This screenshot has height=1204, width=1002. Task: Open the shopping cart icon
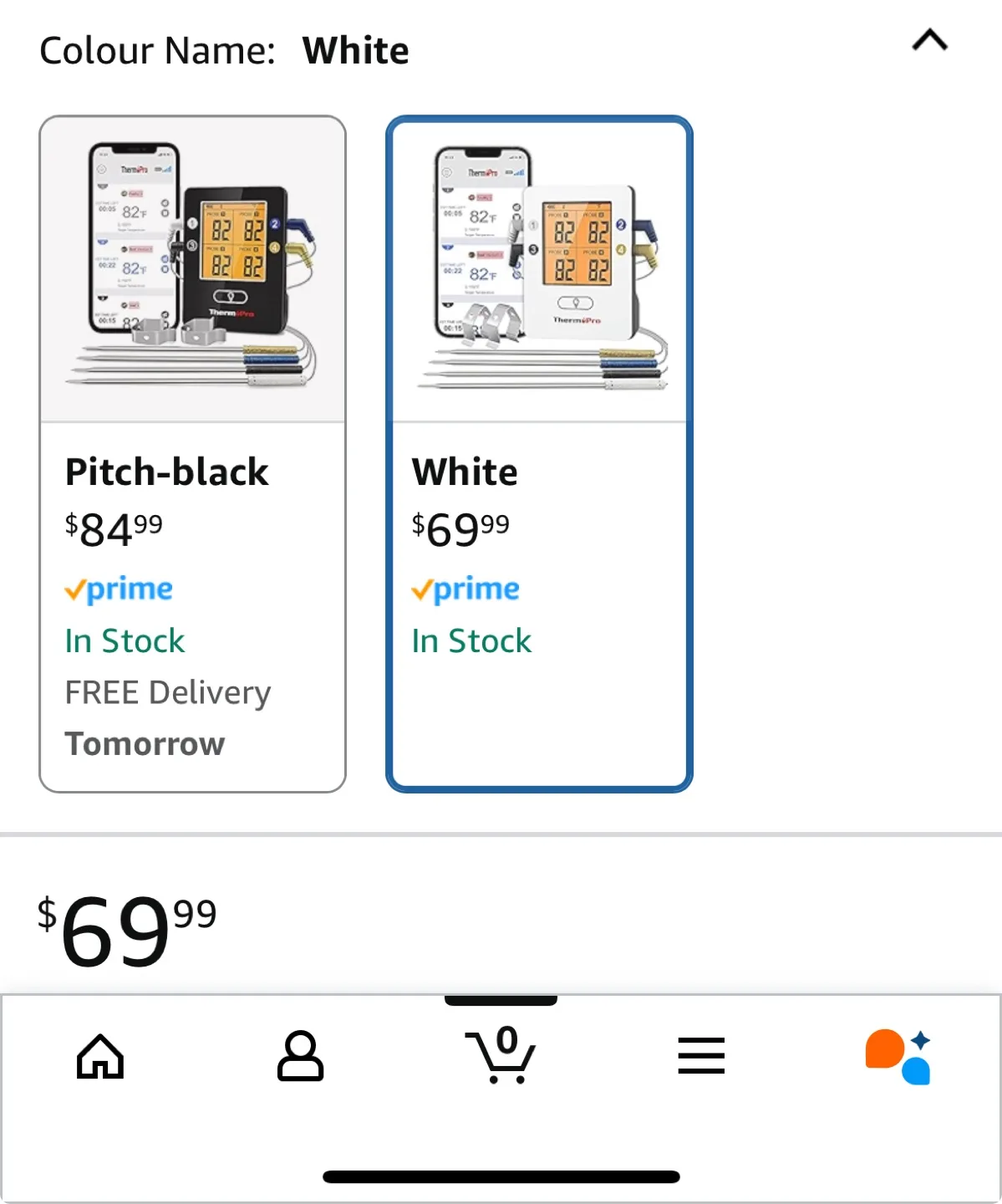click(501, 1057)
